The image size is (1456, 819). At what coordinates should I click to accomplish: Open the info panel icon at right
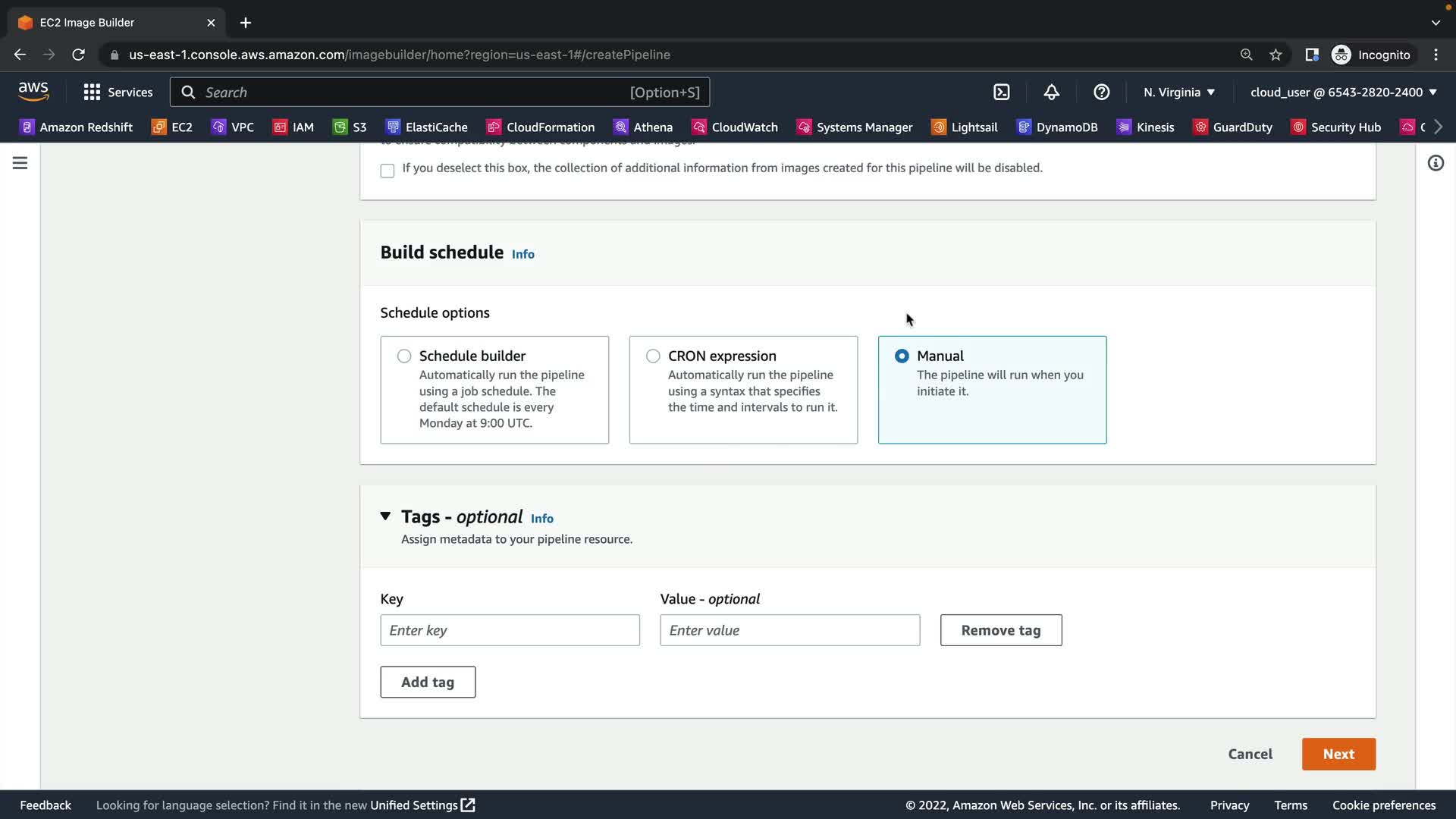[1436, 163]
